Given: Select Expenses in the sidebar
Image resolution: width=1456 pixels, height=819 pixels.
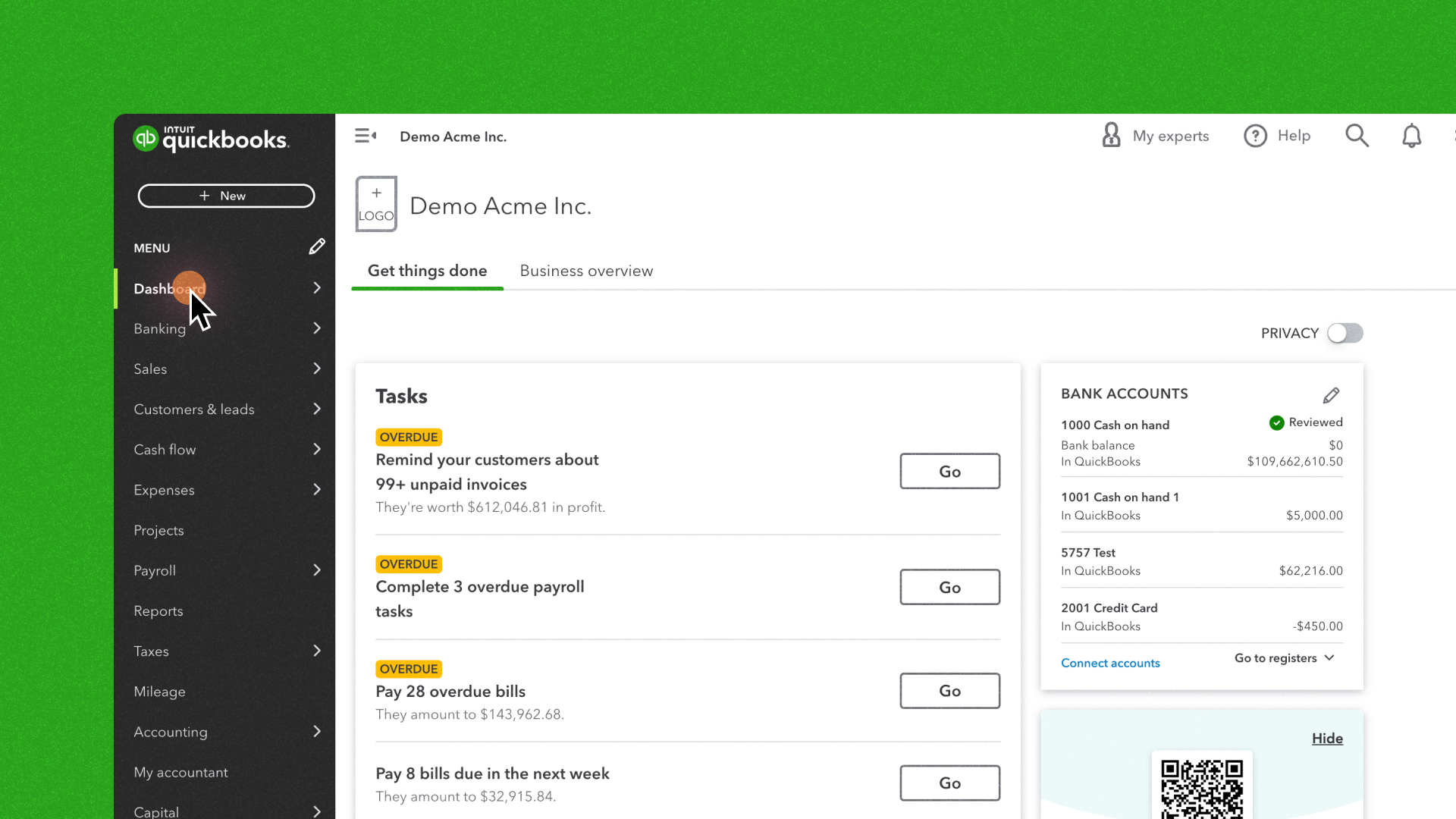Looking at the screenshot, I should point(164,490).
